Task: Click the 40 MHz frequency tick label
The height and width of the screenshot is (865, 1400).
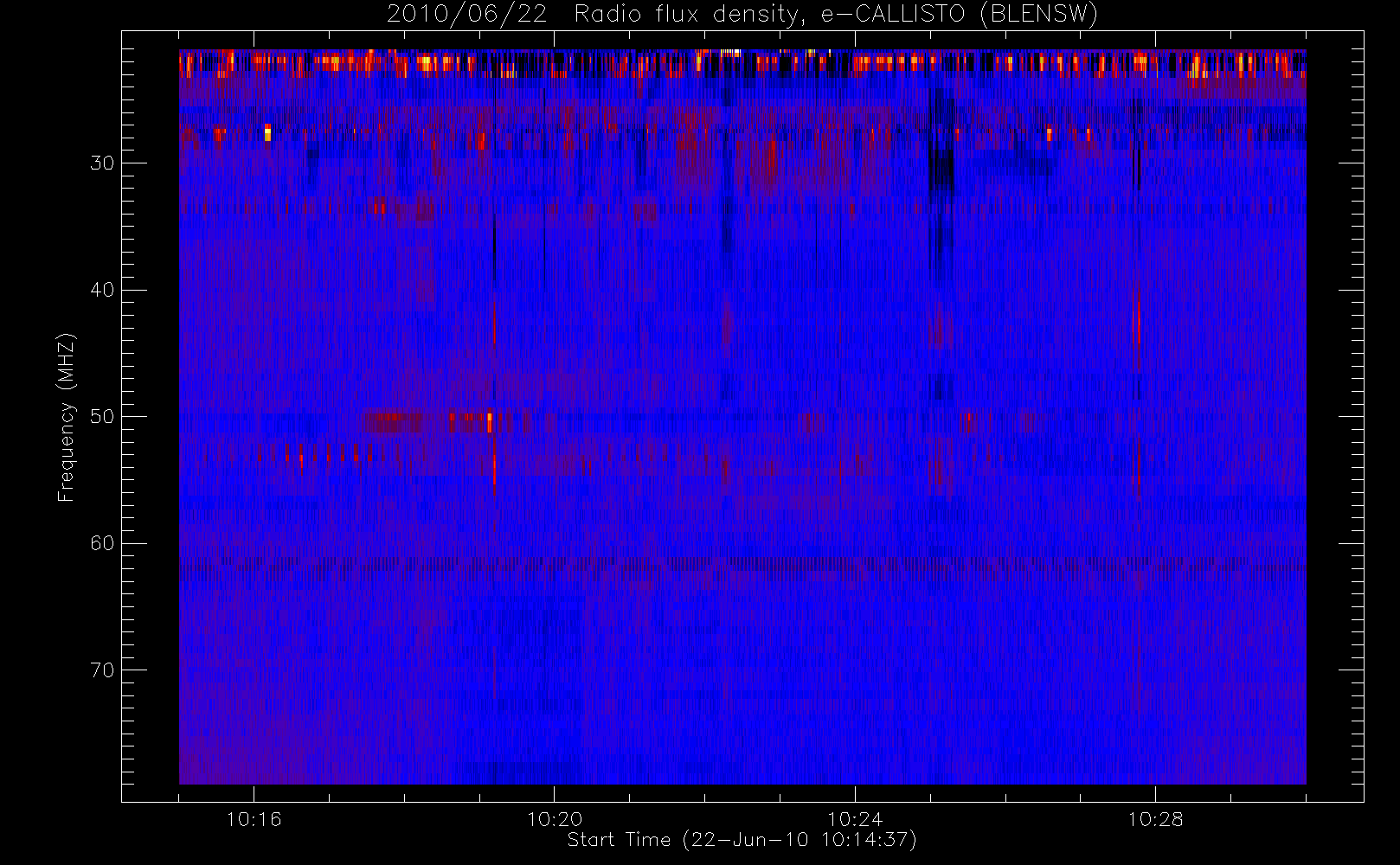Action: coord(102,290)
